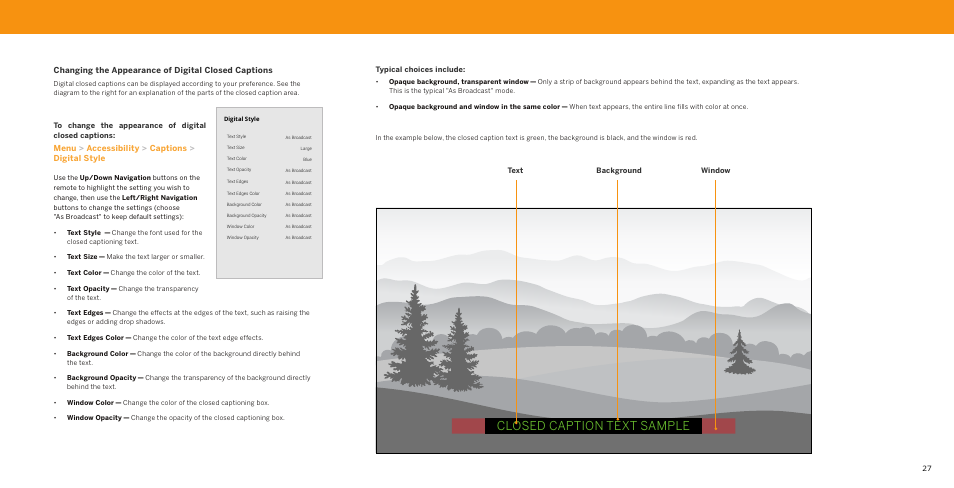Click 'Opaque background and window in the same color'
The image size is (954, 488).
pos(474,106)
